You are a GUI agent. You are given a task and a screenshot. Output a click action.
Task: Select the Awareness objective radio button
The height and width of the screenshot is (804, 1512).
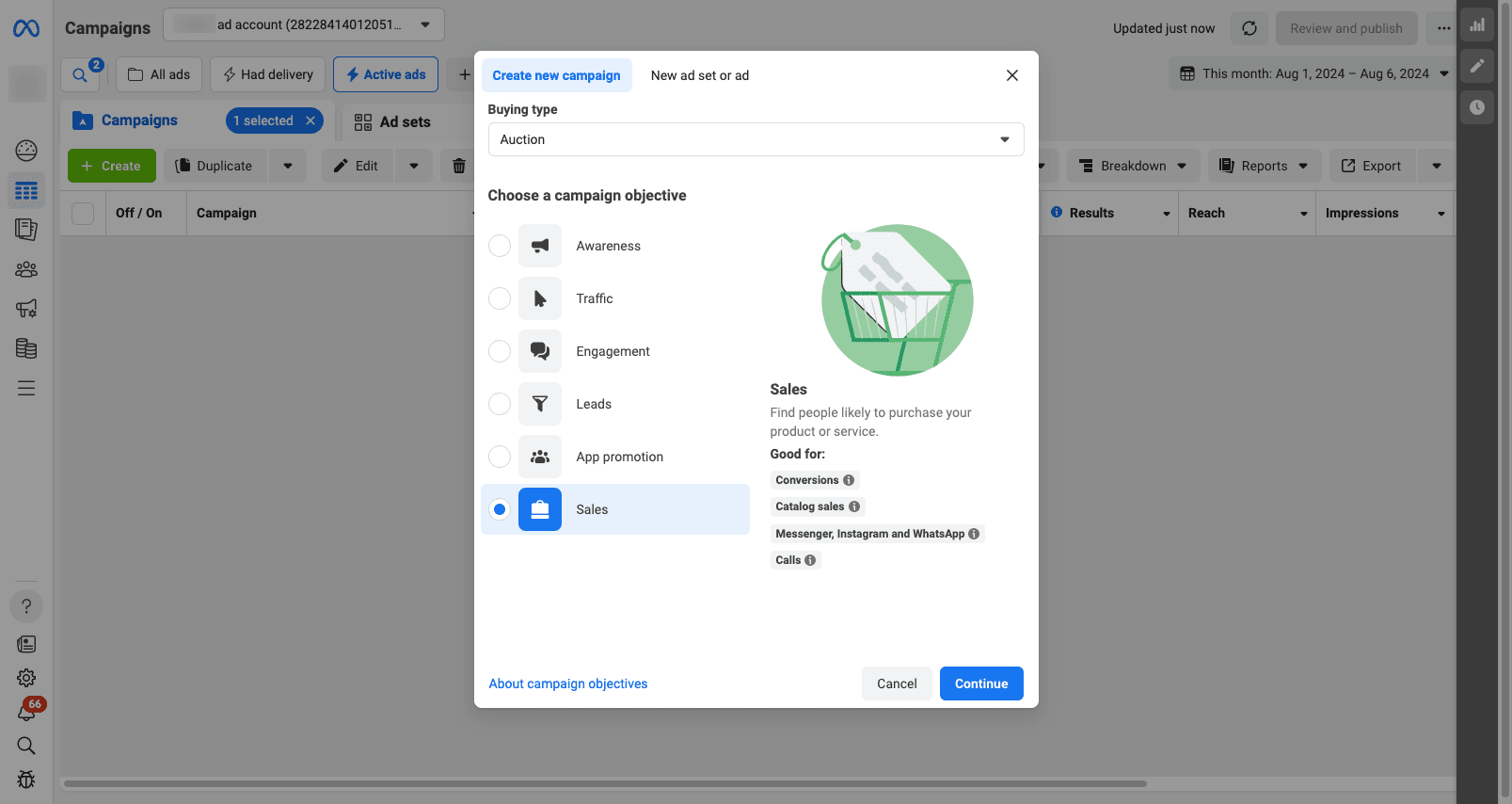point(500,246)
